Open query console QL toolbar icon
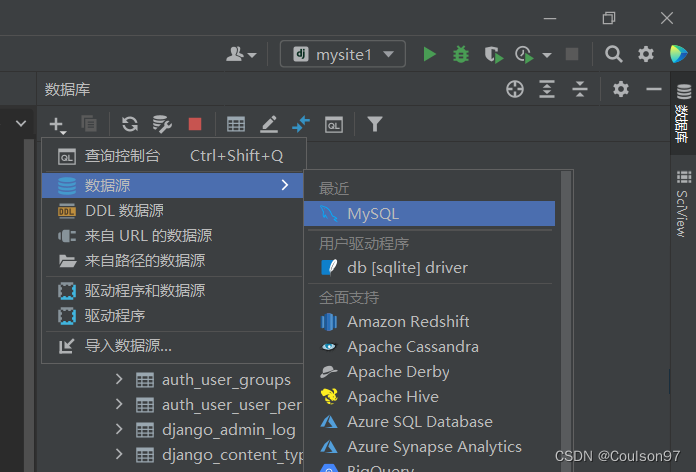Image resolution: width=696 pixels, height=472 pixels. tap(334, 125)
